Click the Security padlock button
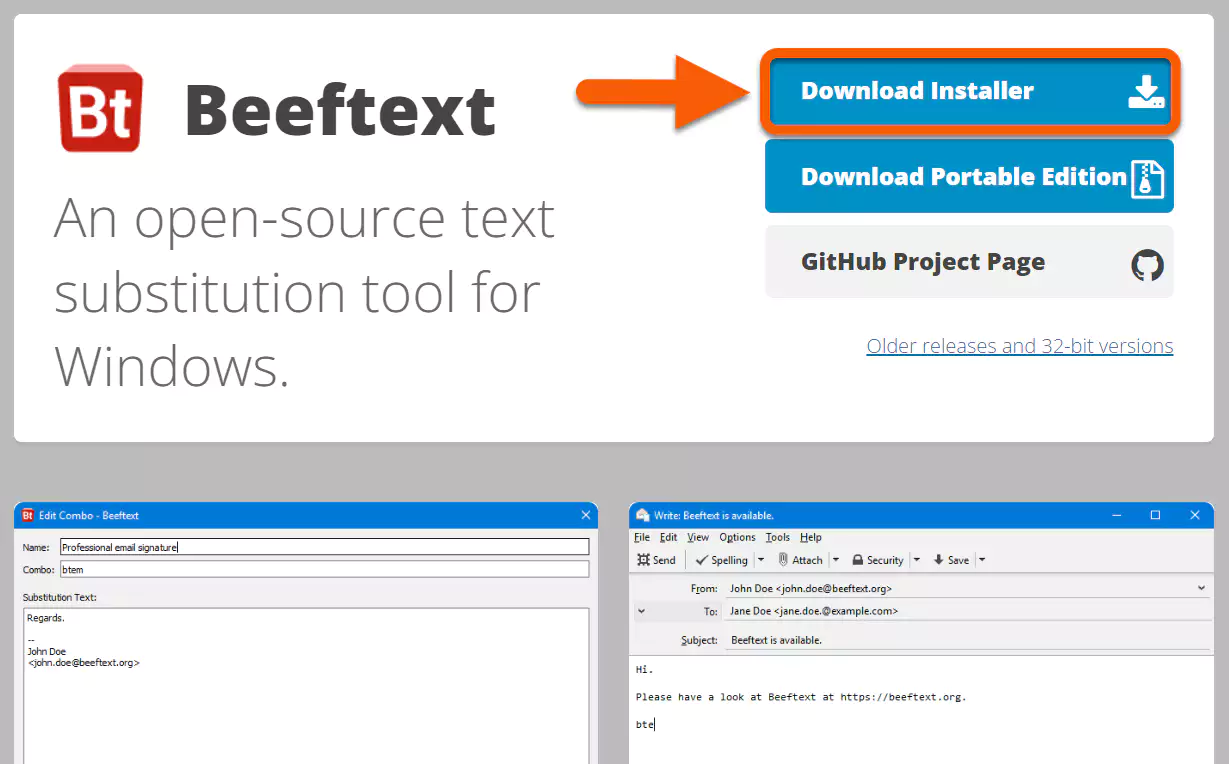 (877, 560)
